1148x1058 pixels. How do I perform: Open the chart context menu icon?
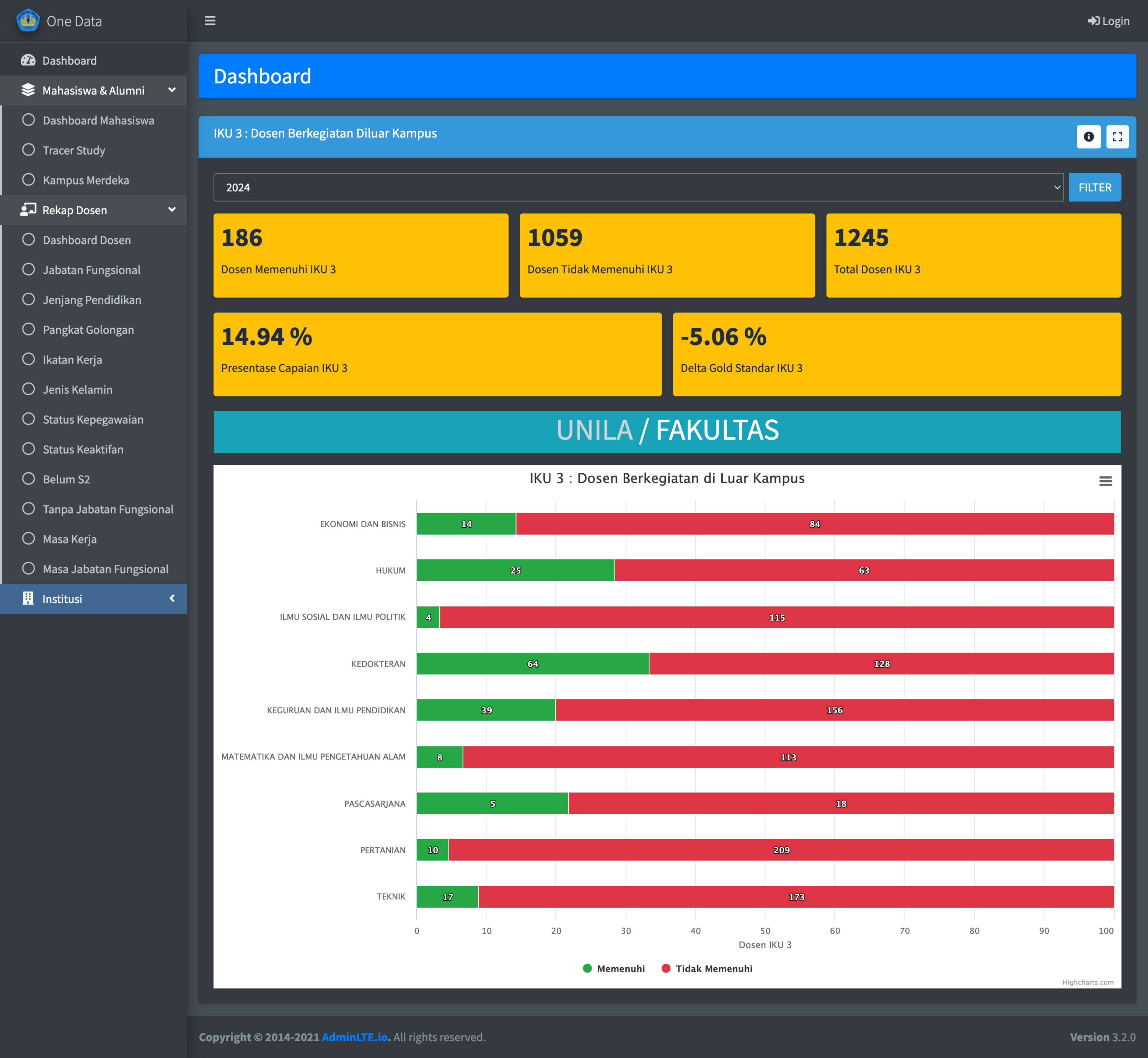coord(1105,481)
